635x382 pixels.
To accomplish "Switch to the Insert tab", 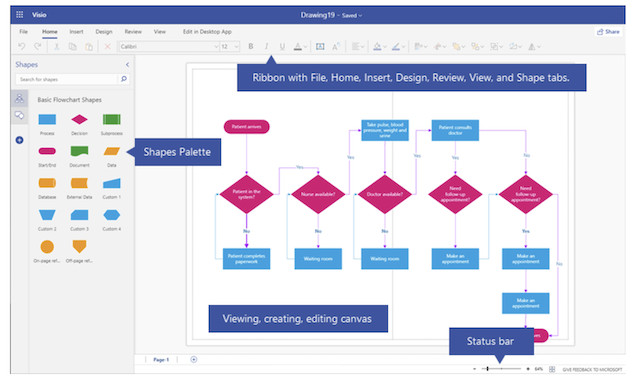I will click(x=76, y=32).
